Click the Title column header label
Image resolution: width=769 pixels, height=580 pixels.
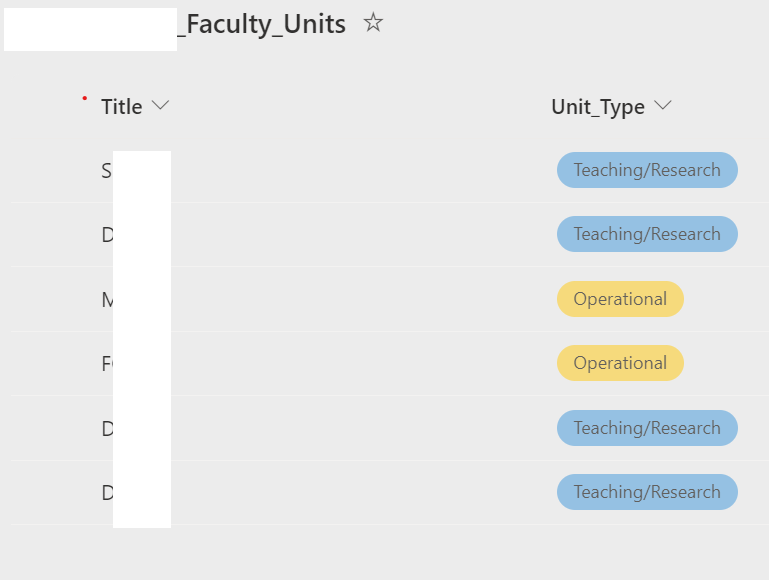(121, 107)
